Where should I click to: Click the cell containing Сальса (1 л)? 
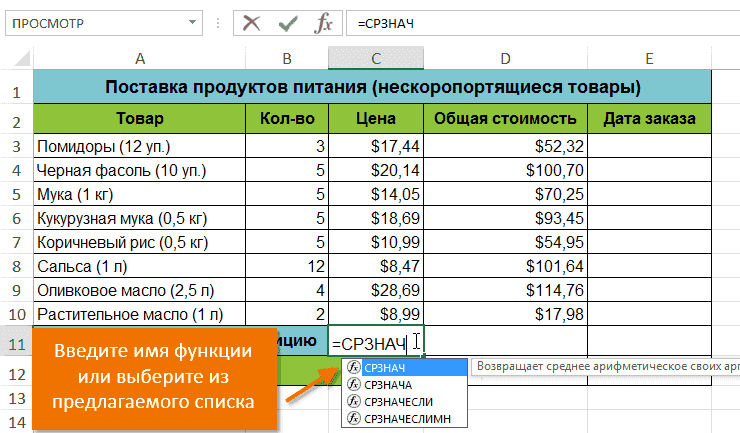coord(139,267)
